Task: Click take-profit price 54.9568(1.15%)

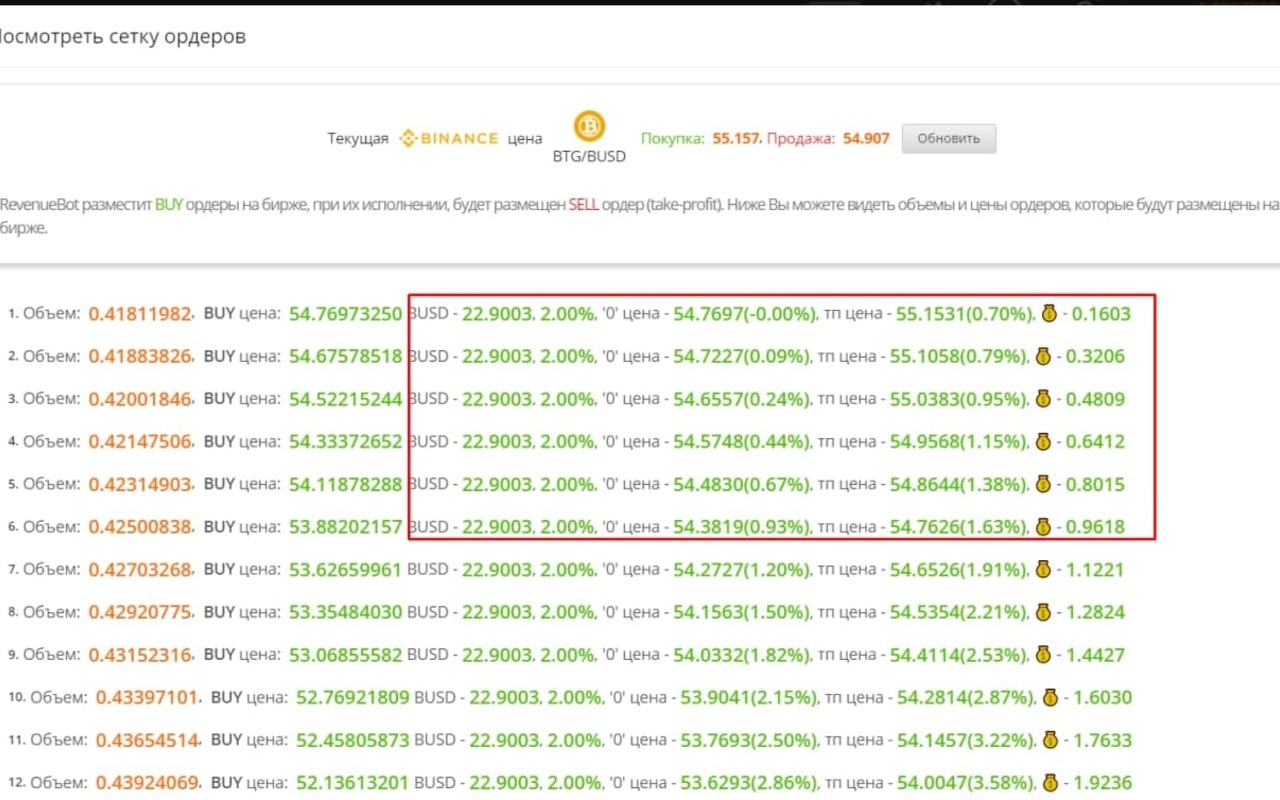Action: coord(959,441)
